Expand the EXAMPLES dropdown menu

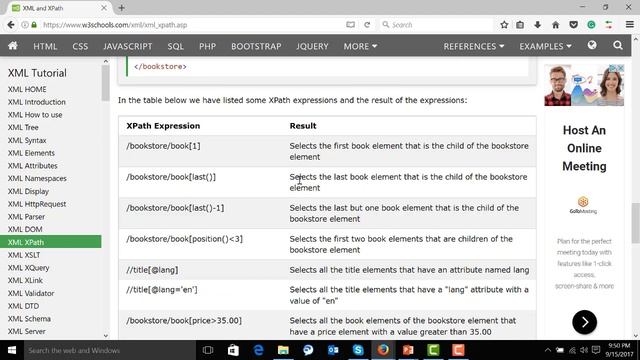pyautogui.click(x=545, y=46)
